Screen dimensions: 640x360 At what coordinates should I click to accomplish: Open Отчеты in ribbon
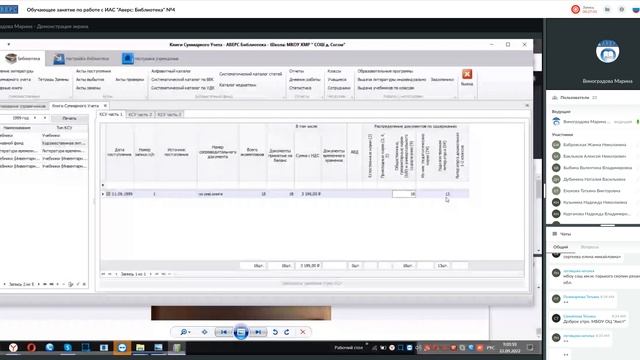[x=296, y=71]
